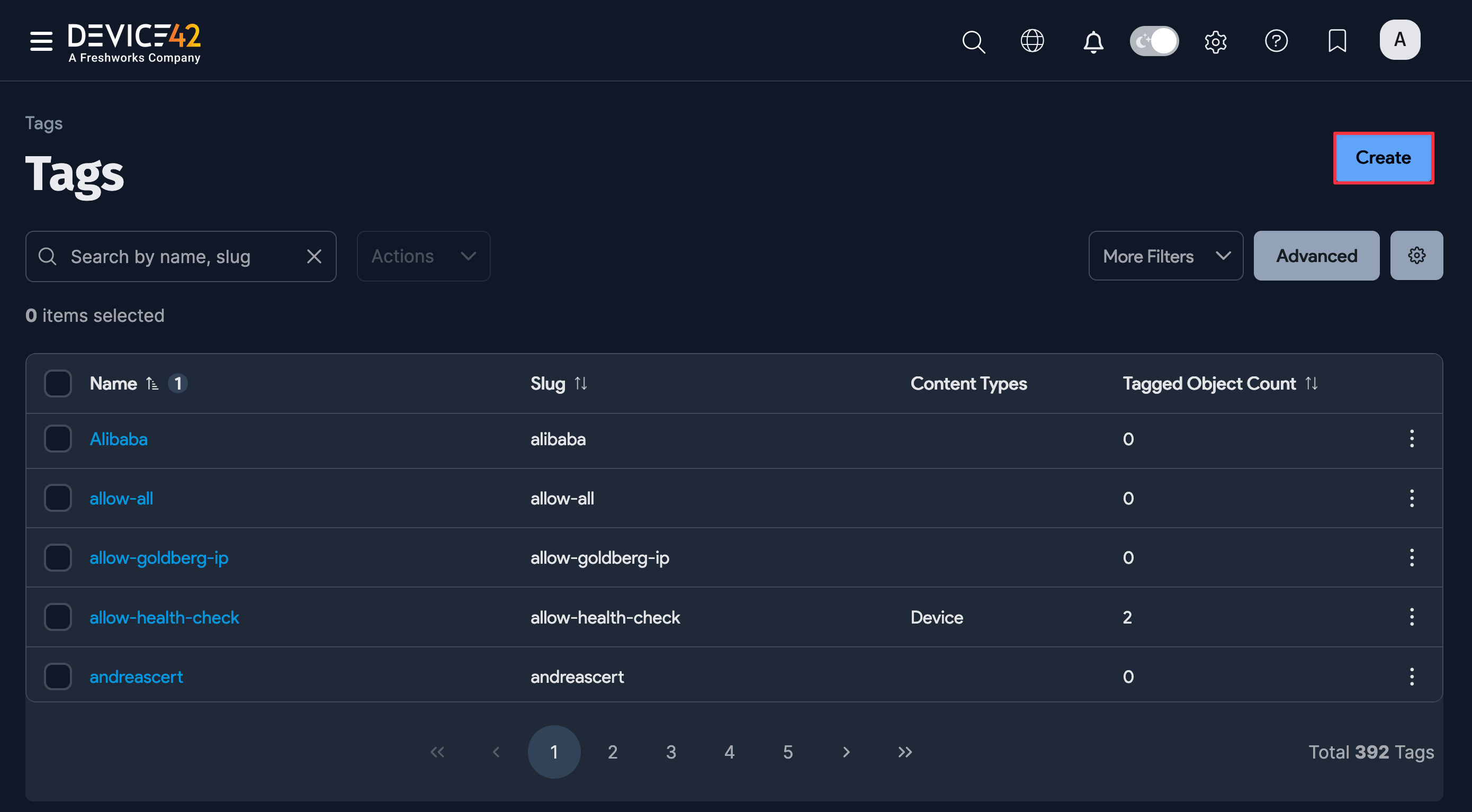This screenshot has width=1472, height=812.
Task: Click the help question mark icon
Action: (x=1277, y=41)
